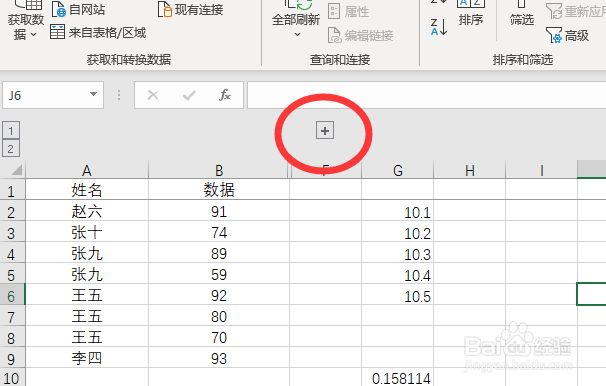Select row 10 header
606x386 pixels.
pyautogui.click(x=12, y=377)
